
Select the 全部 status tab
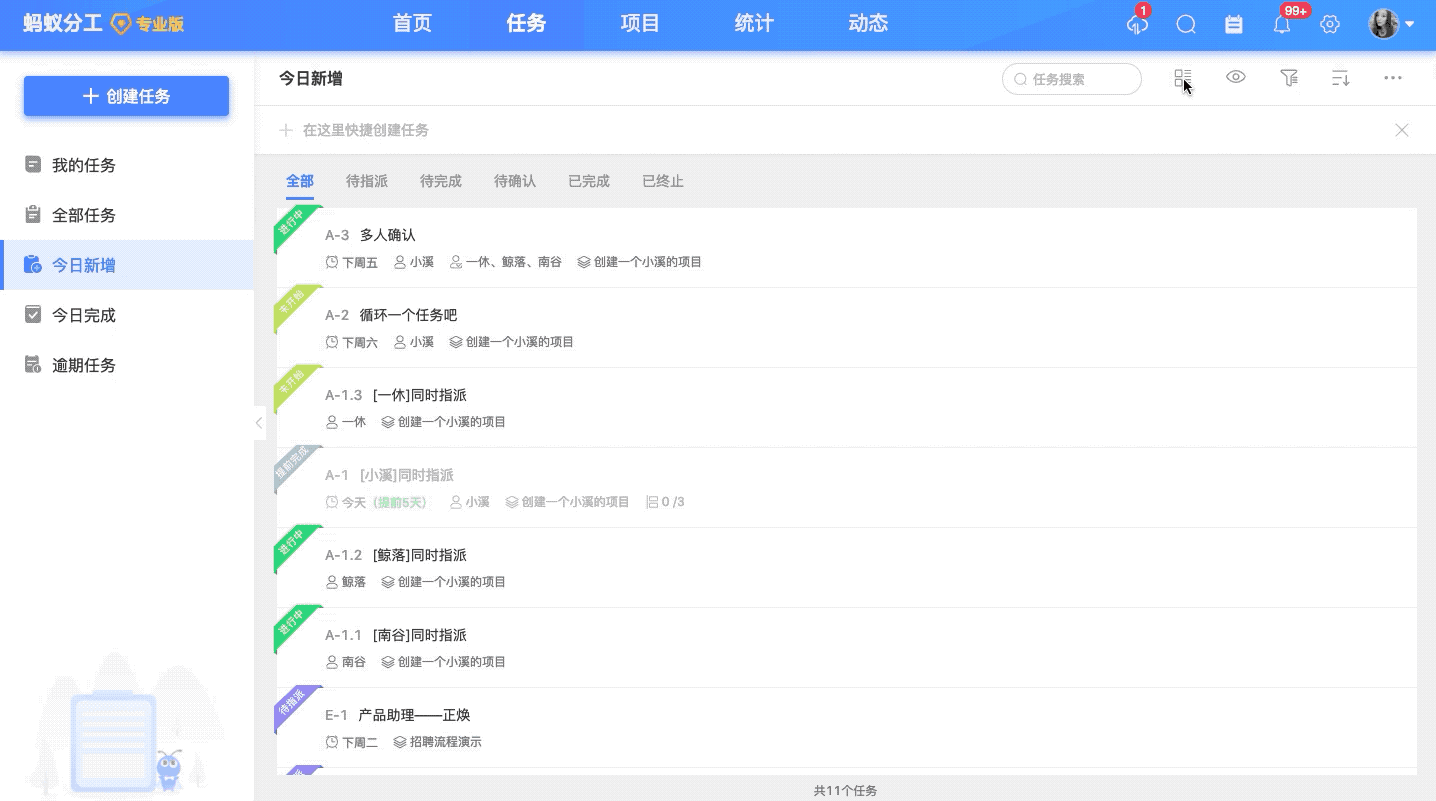300,181
